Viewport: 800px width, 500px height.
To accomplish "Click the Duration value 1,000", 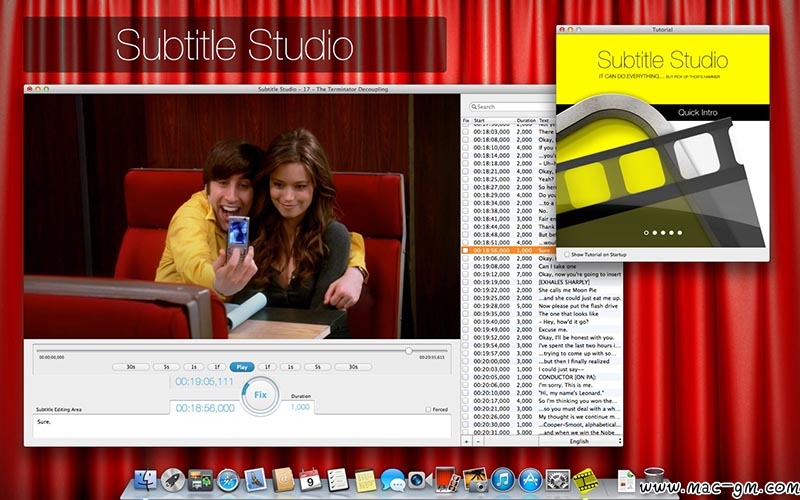I will (300, 407).
